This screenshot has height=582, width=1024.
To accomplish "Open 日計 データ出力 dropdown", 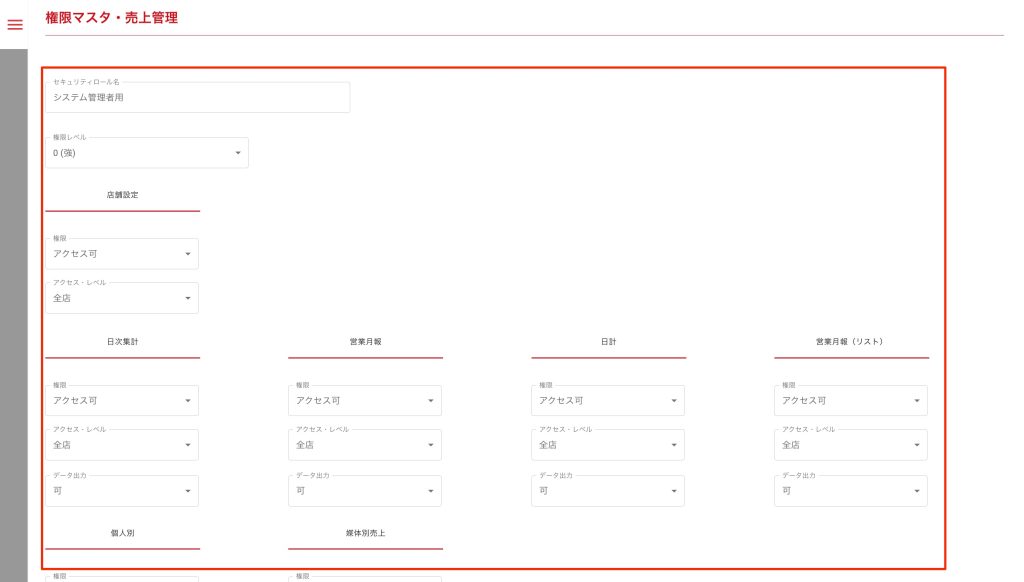I will click(608, 491).
